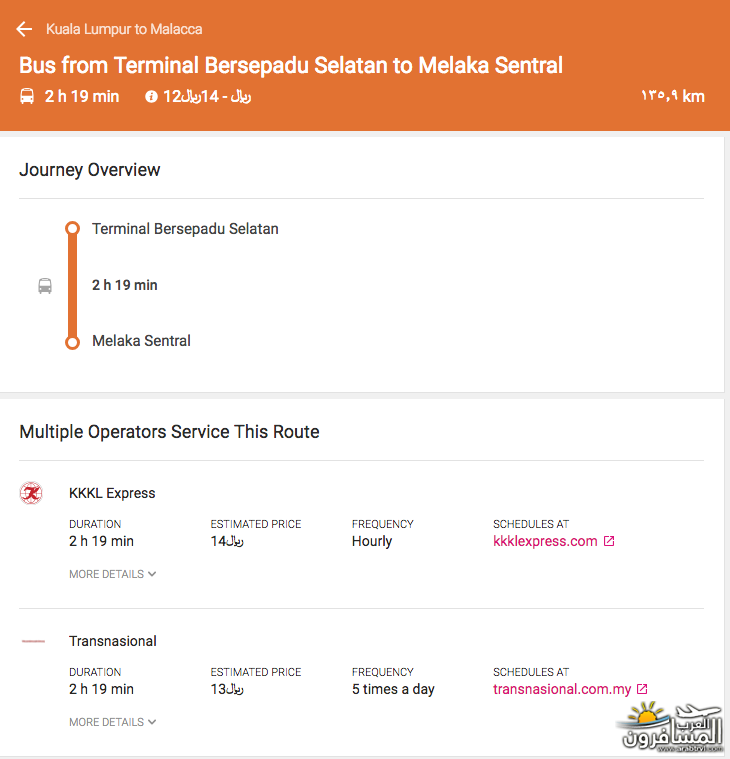
Task: Expand More Details for KKKL Express
Action: 112,574
